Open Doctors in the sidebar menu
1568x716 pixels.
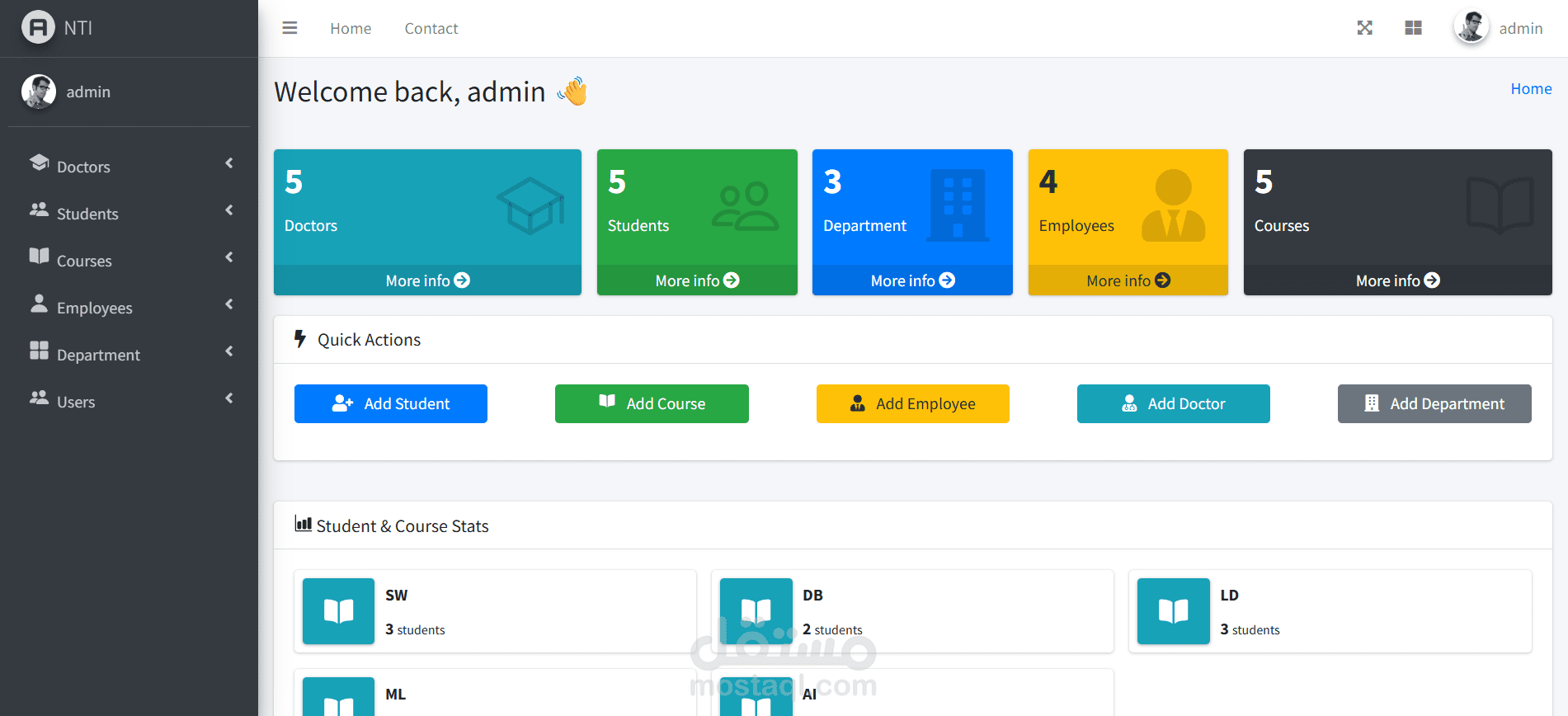(129, 166)
